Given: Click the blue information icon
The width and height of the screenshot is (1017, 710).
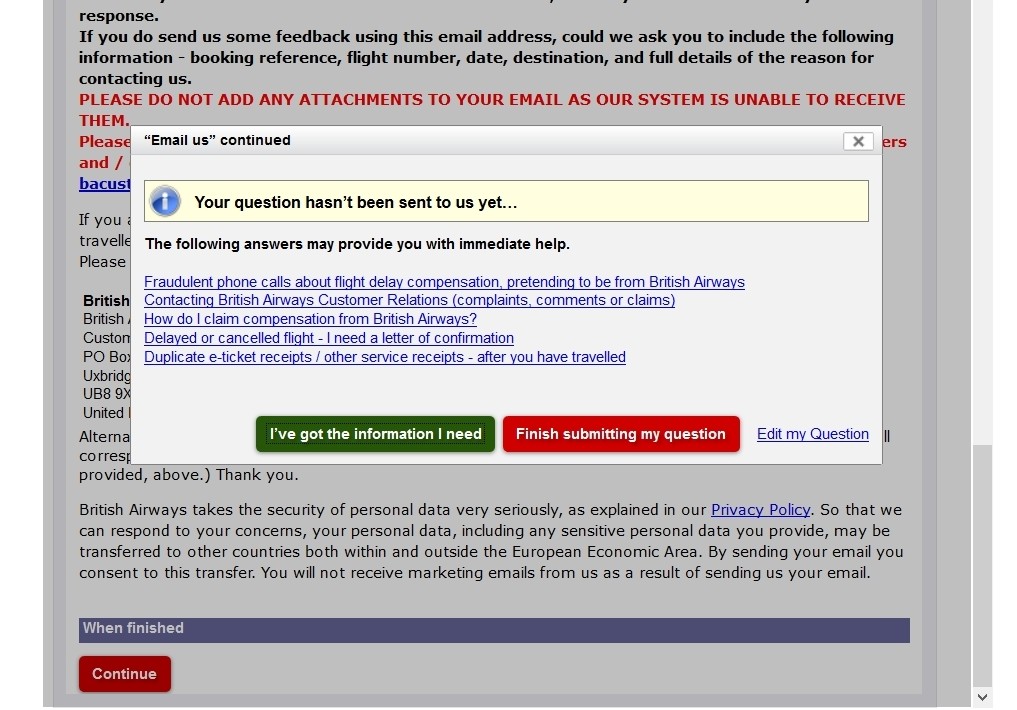Looking at the screenshot, I should pos(165,201).
